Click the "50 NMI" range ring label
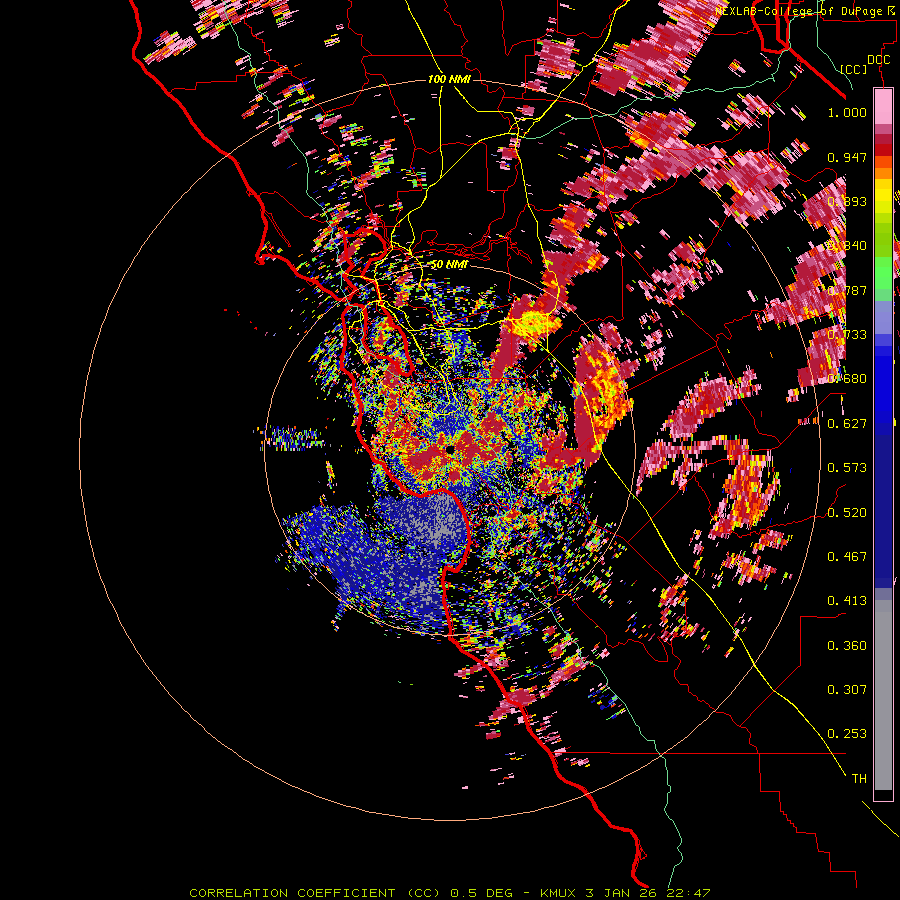The image size is (900, 900). click(449, 265)
